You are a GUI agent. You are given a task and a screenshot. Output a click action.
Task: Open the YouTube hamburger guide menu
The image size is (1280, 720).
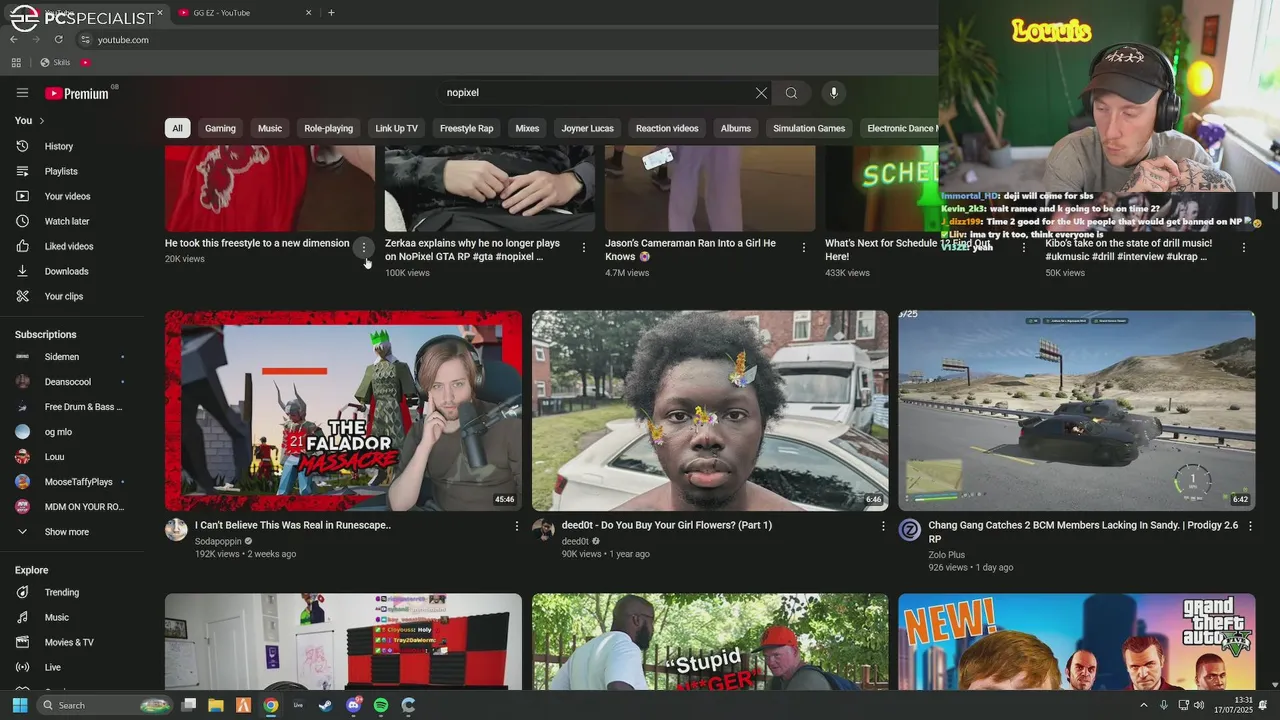(x=22, y=93)
